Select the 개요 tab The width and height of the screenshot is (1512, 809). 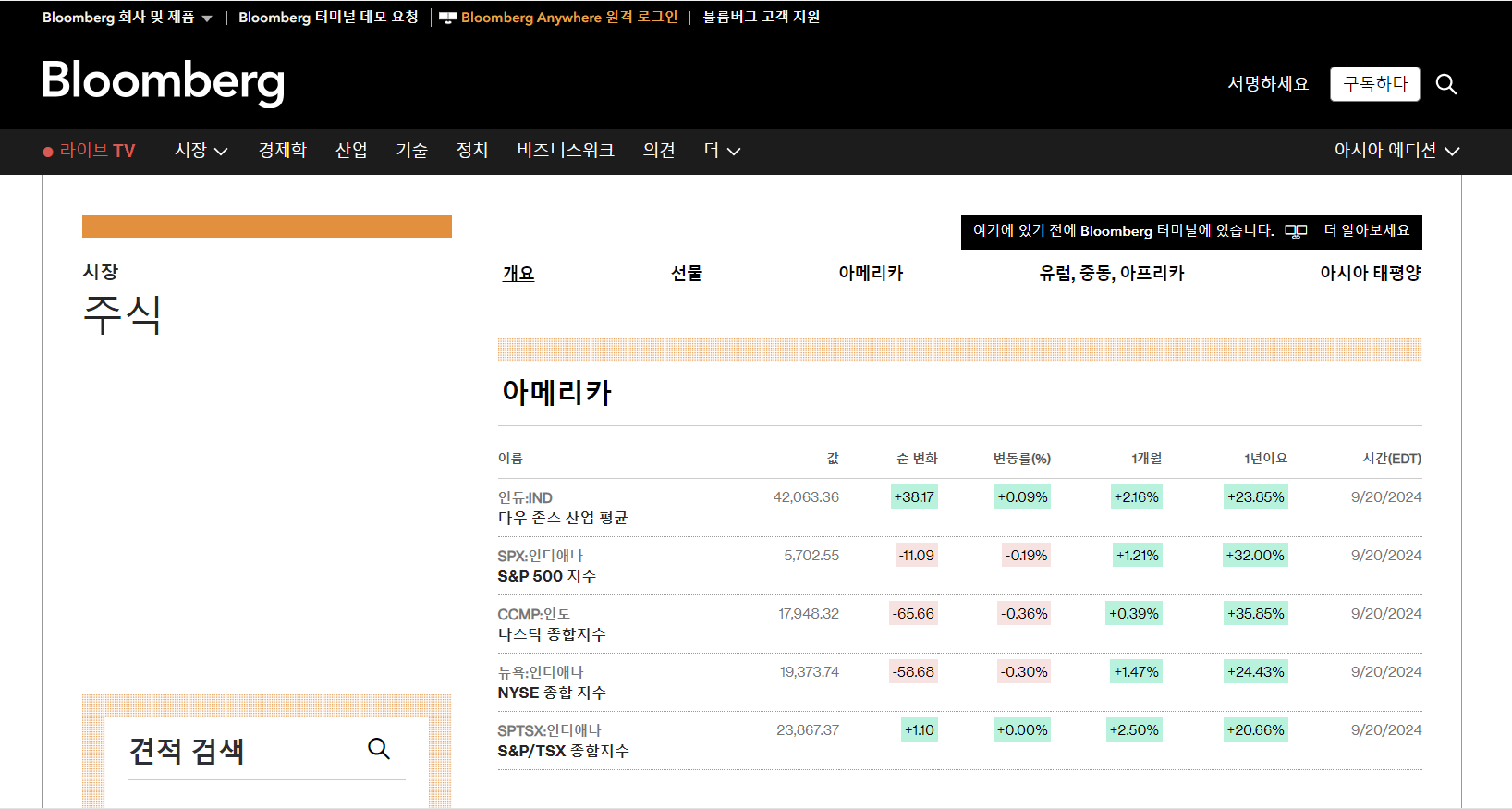pyautogui.click(x=518, y=274)
